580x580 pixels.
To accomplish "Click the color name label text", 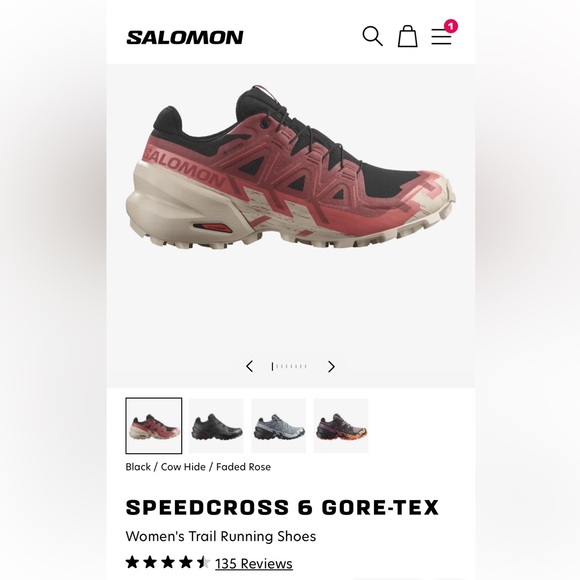I will [198, 467].
